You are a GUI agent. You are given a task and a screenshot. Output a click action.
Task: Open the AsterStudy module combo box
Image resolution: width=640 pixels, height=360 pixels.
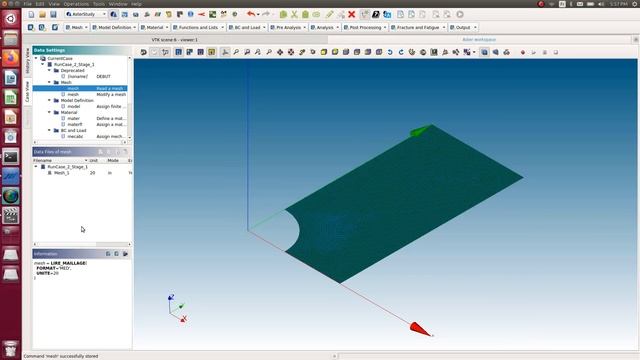pos(85,14)
